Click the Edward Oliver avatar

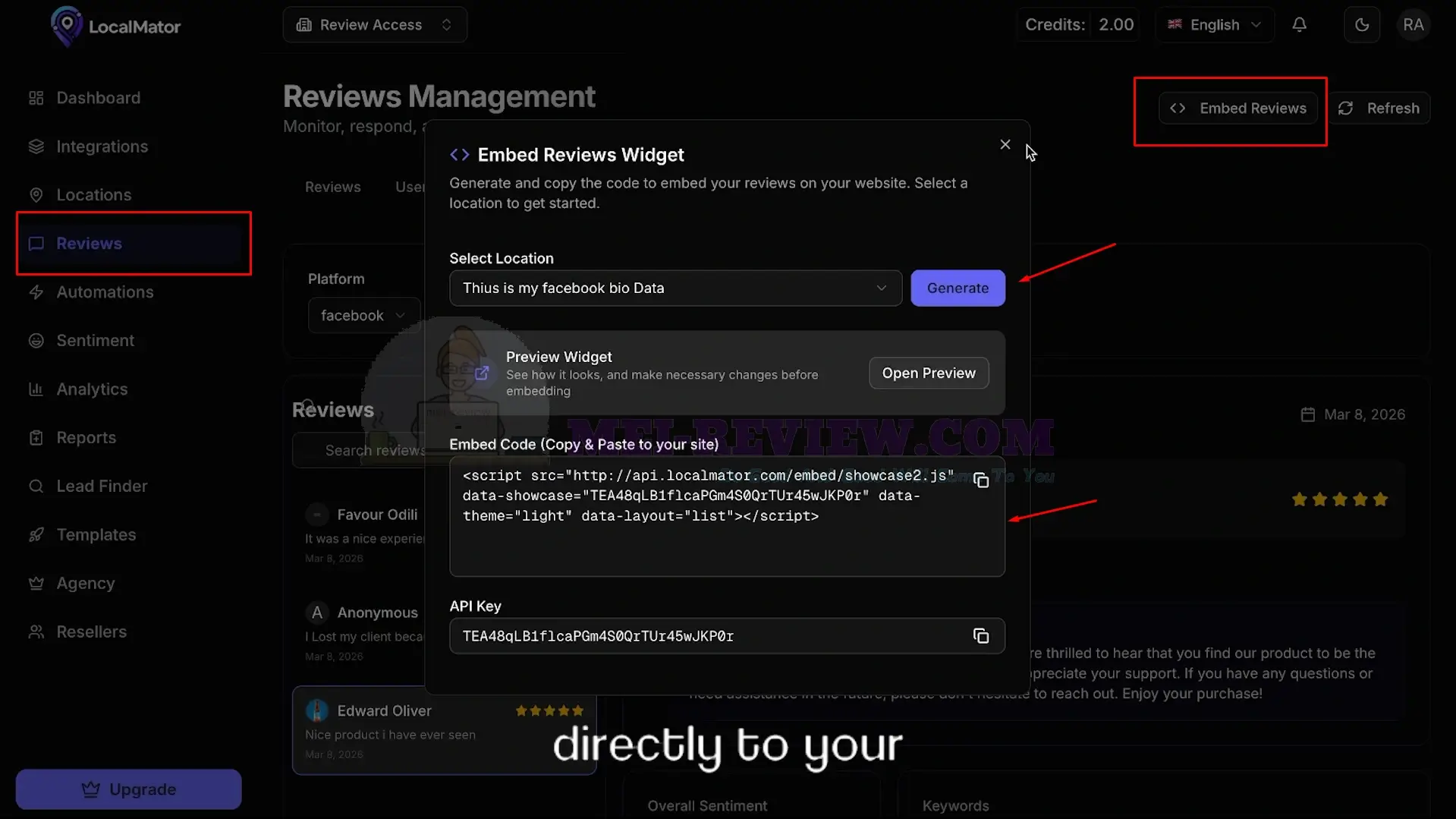click(x=316, y=711)
